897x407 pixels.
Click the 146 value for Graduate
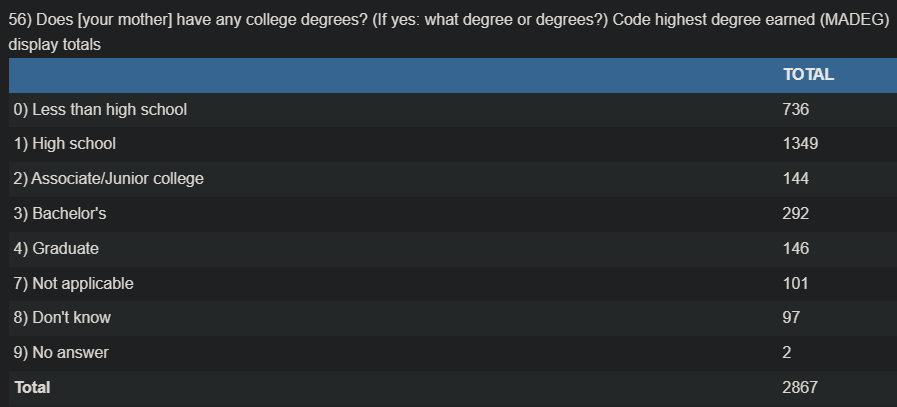[796, 248]
